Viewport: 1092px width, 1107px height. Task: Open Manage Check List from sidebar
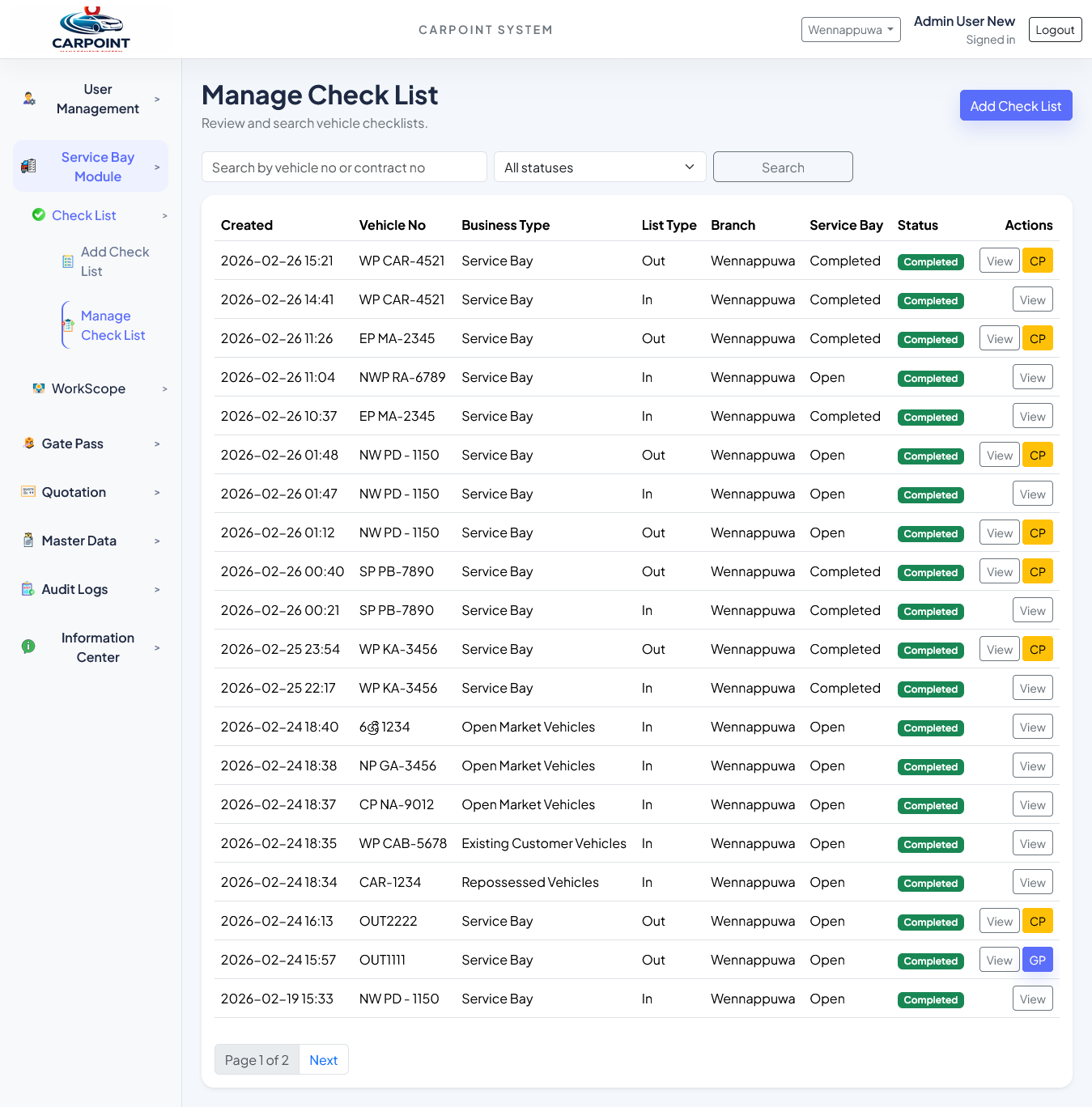point(113,324)
